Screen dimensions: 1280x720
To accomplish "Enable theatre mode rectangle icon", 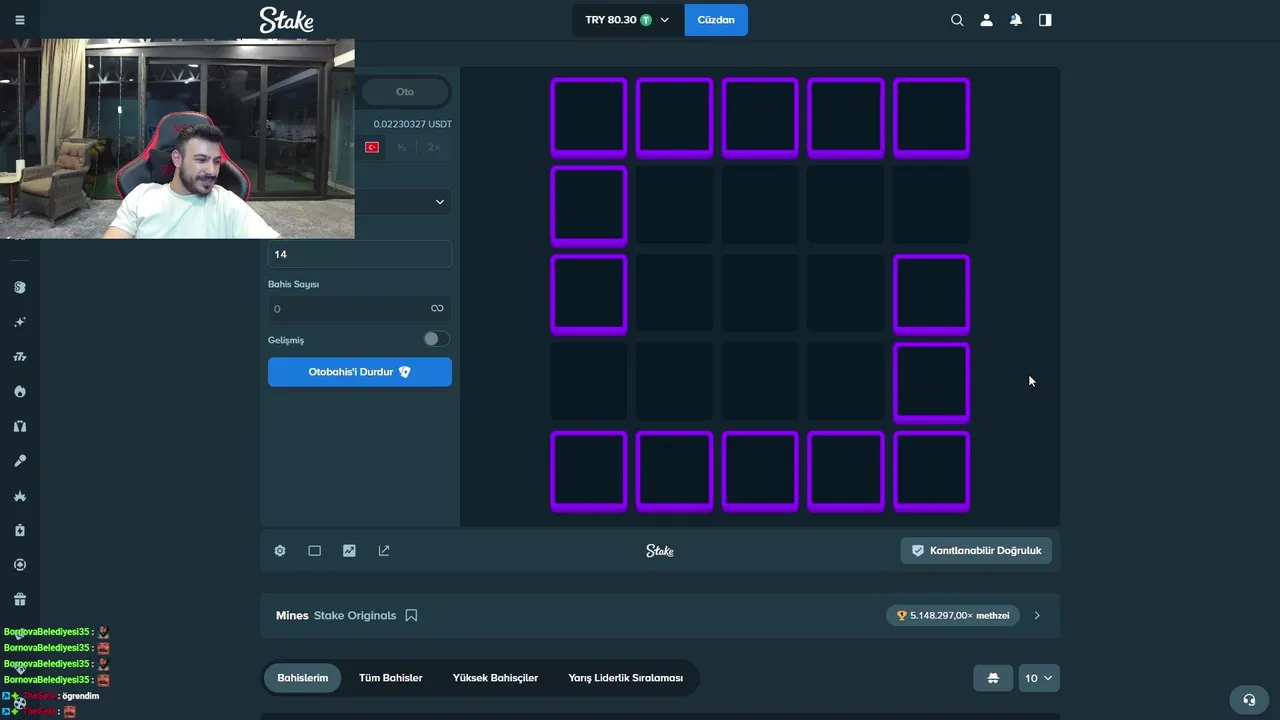I will point(314,551).
